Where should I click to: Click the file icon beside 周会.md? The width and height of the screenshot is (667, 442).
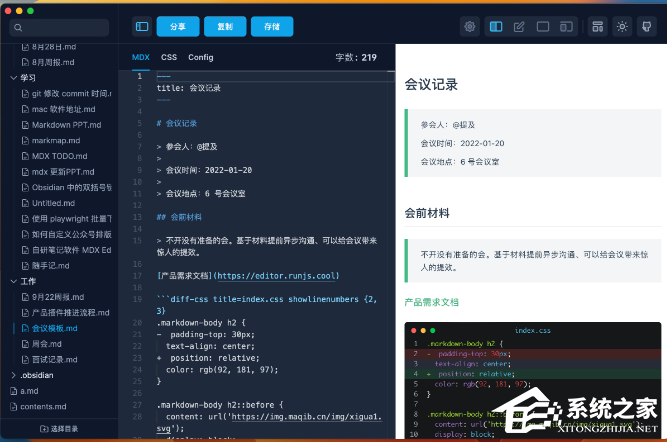[25, 344]
